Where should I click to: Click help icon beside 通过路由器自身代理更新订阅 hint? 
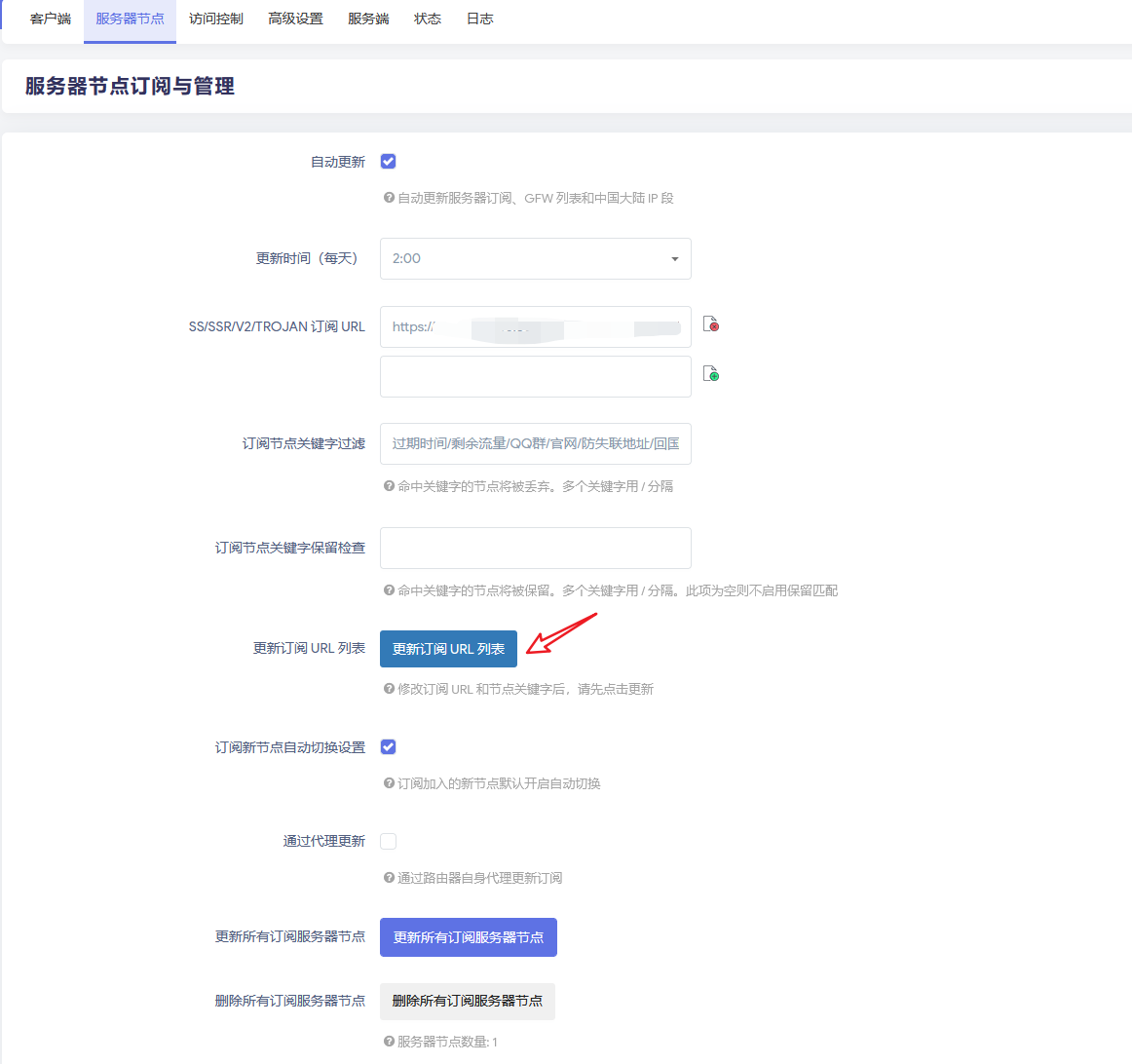(x=389, y=878)
